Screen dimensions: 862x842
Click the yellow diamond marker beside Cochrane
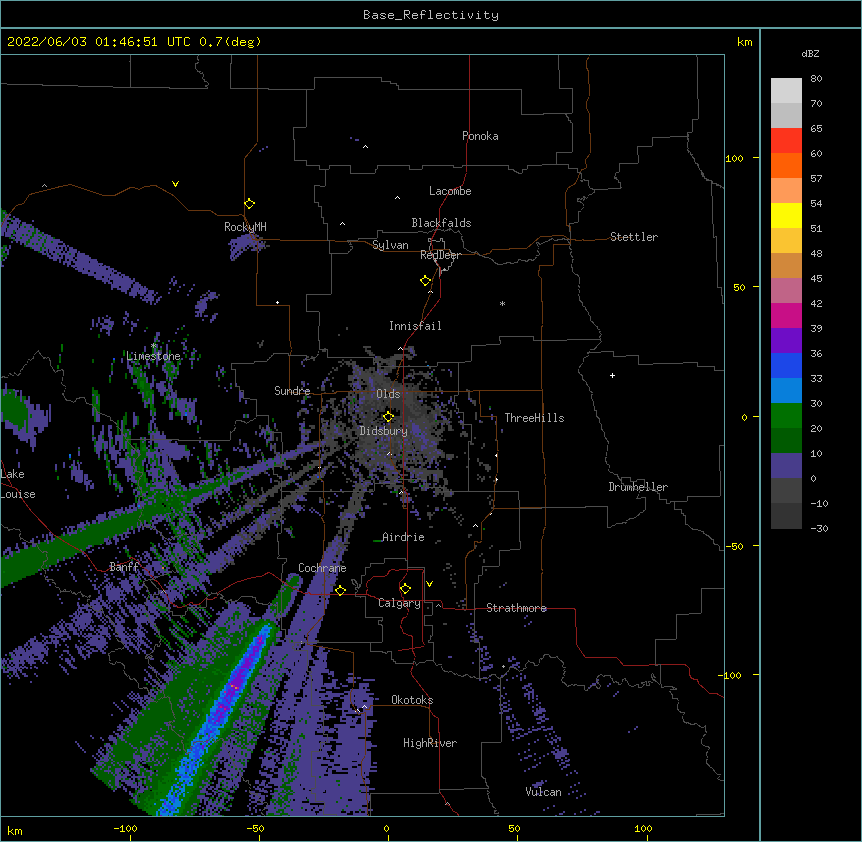[x=341, y=590]
